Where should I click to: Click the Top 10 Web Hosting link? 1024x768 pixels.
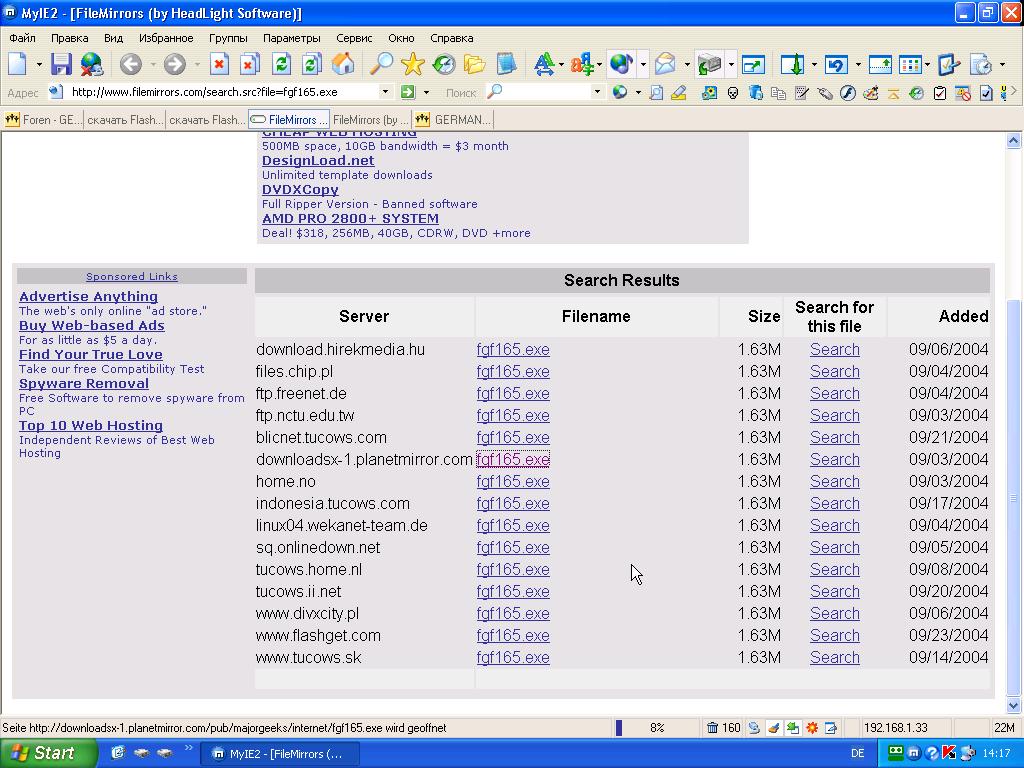click(91, 425)
